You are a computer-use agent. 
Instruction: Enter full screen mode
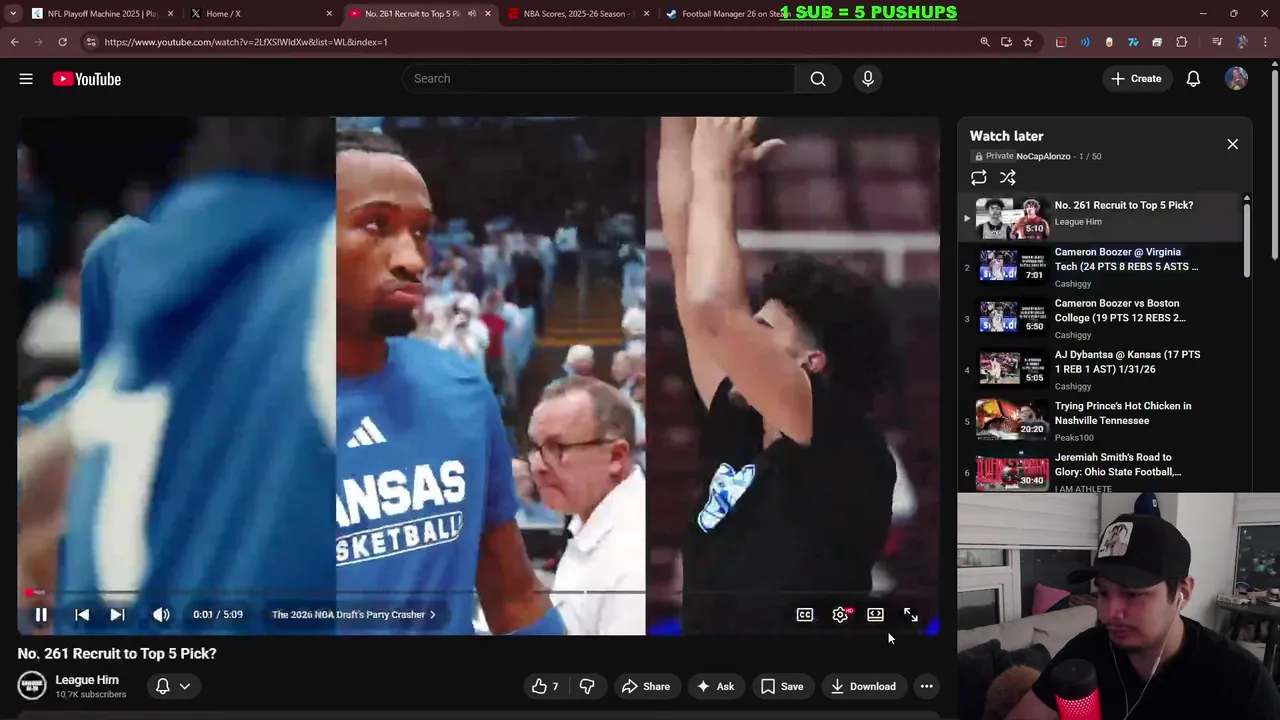coord(911,615)
